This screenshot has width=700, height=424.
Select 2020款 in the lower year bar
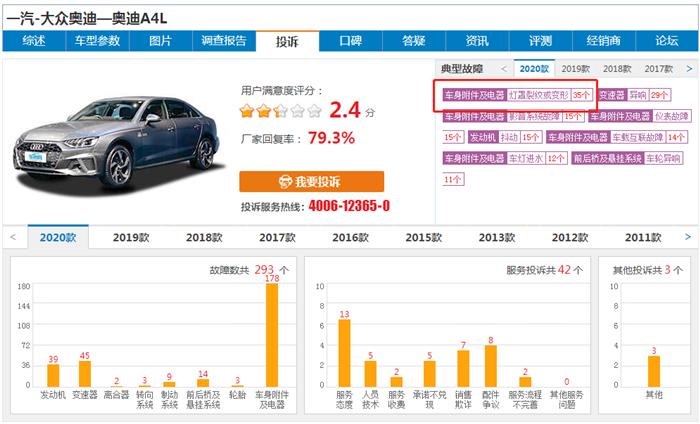[x=58, y=237]
